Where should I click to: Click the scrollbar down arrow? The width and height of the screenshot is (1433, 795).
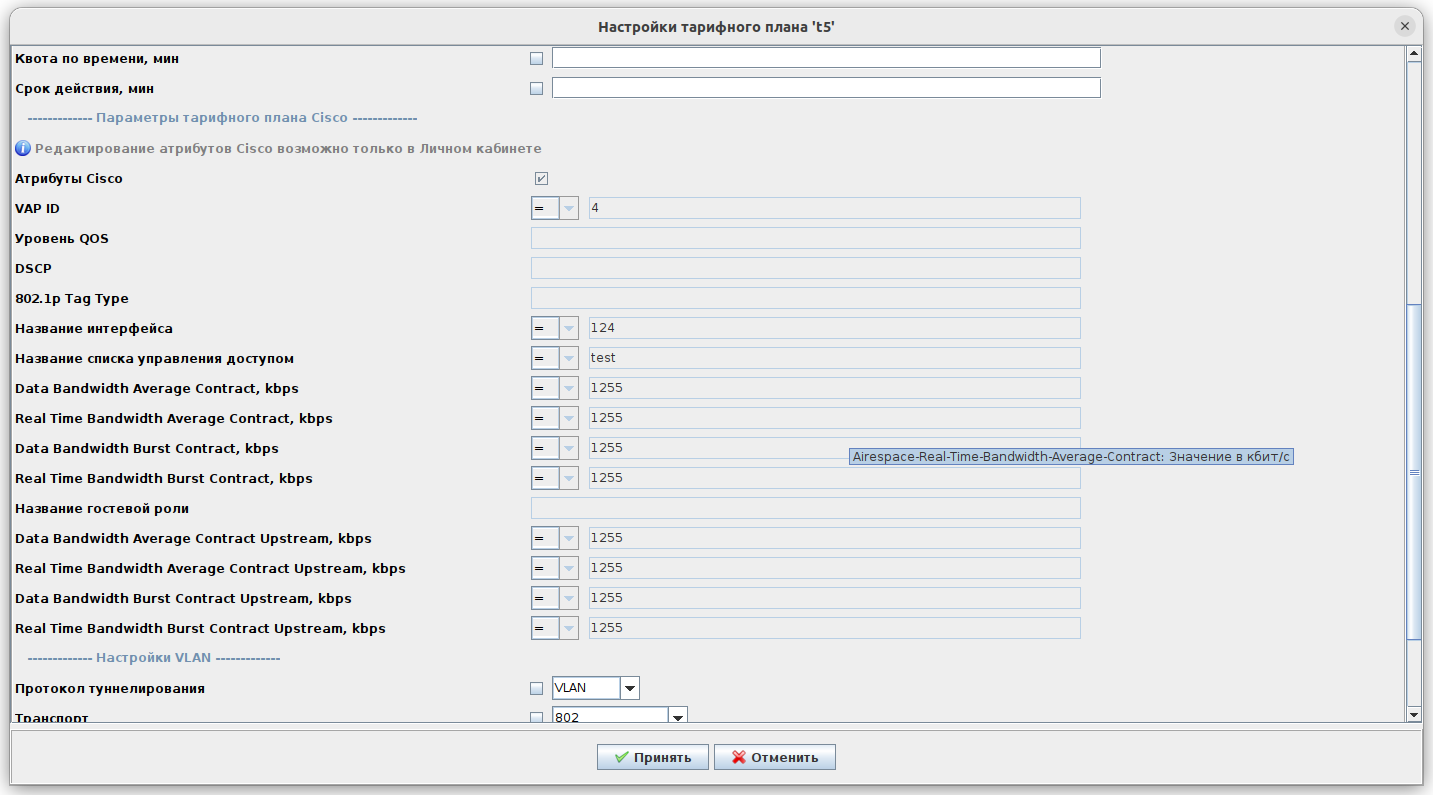point(1413,714)
